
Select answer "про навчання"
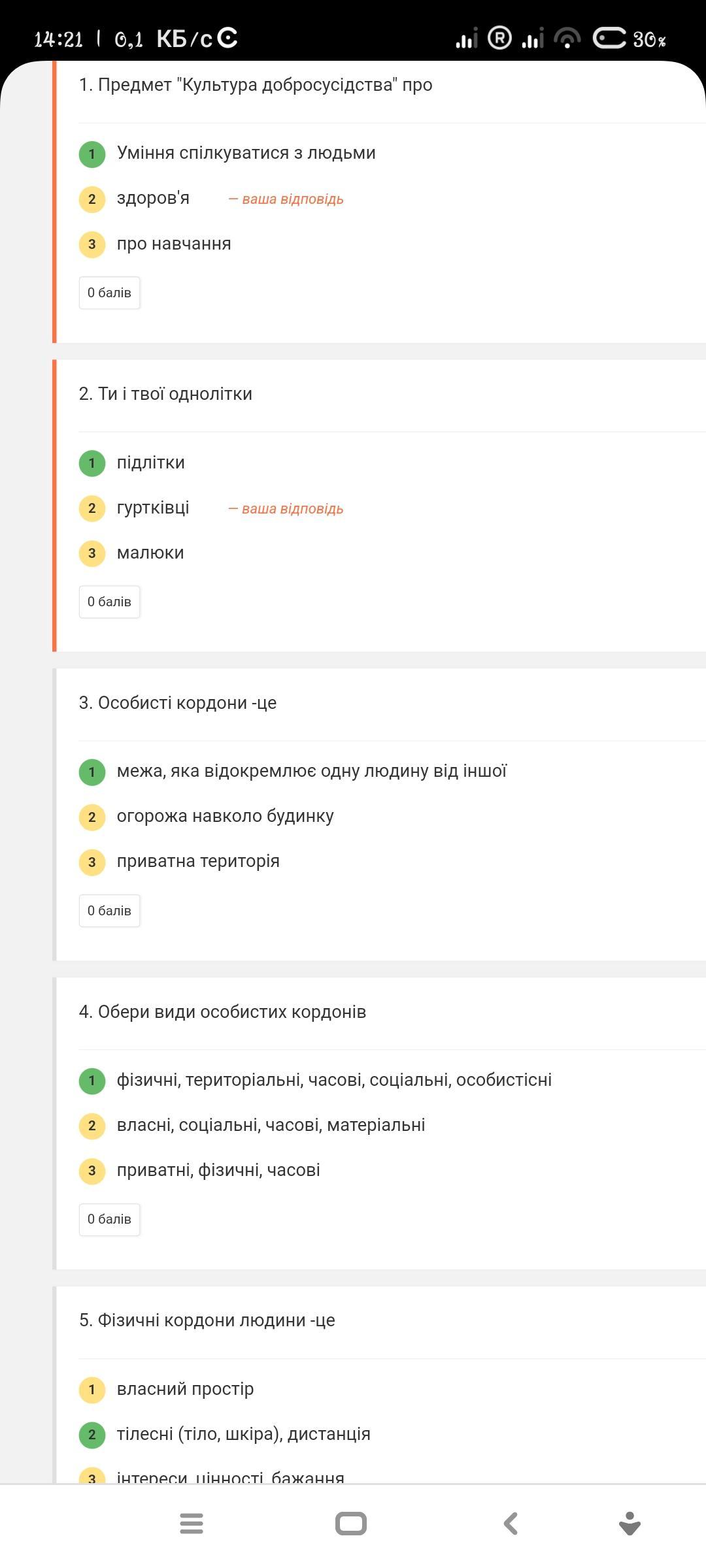coord(174,244)
